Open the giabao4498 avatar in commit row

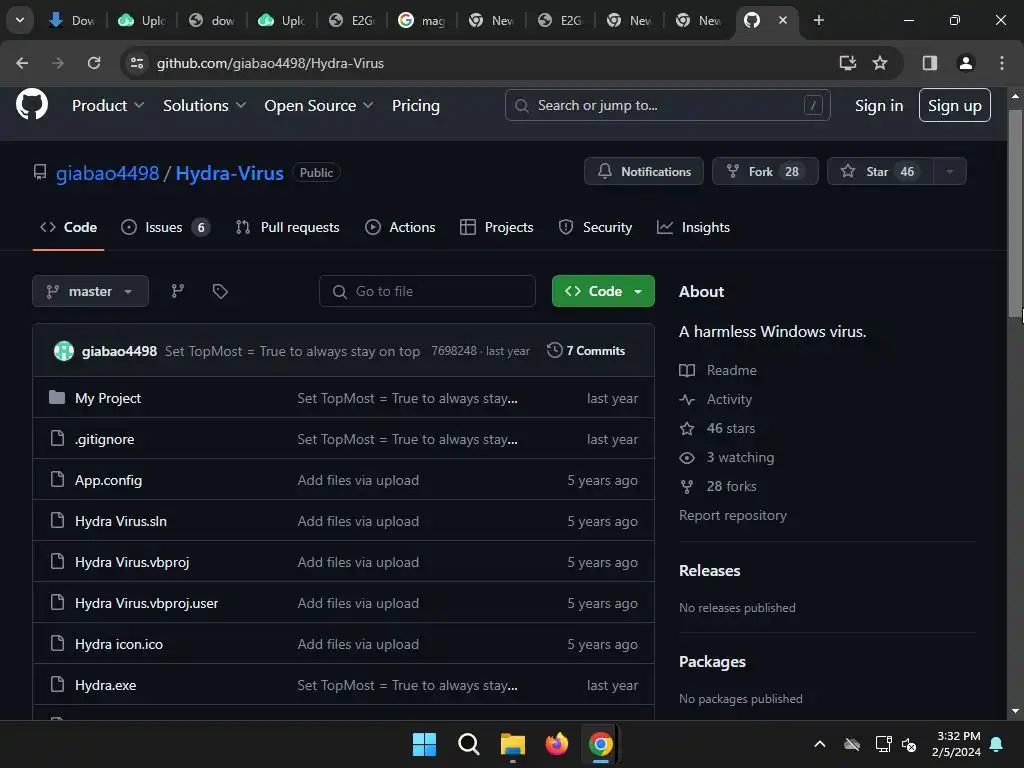point(63,351)
